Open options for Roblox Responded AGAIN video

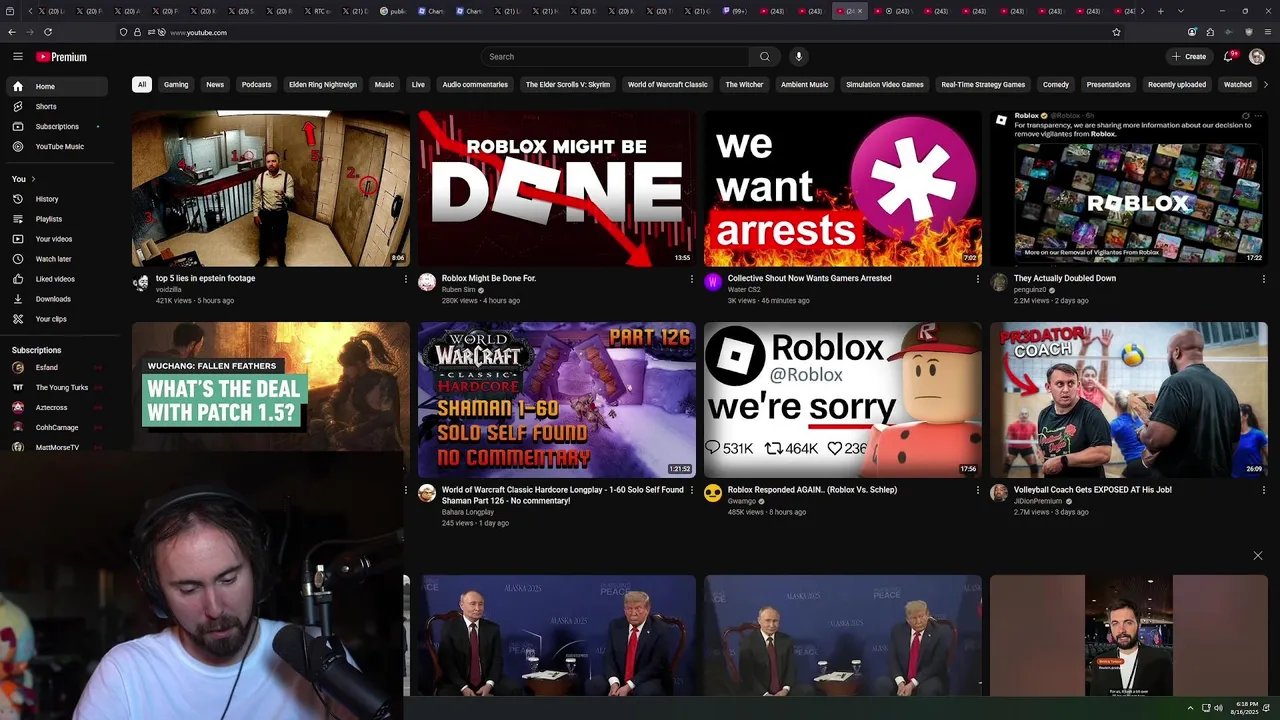pyautogui.click(x=977, y=490)
